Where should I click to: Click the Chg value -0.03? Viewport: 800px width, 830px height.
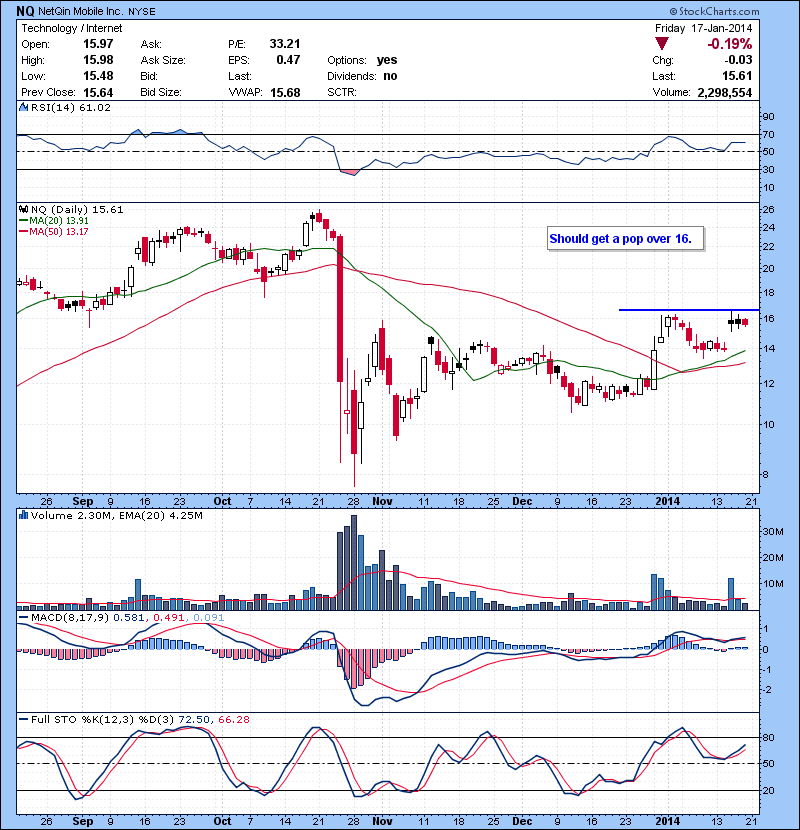click(738, 60)
